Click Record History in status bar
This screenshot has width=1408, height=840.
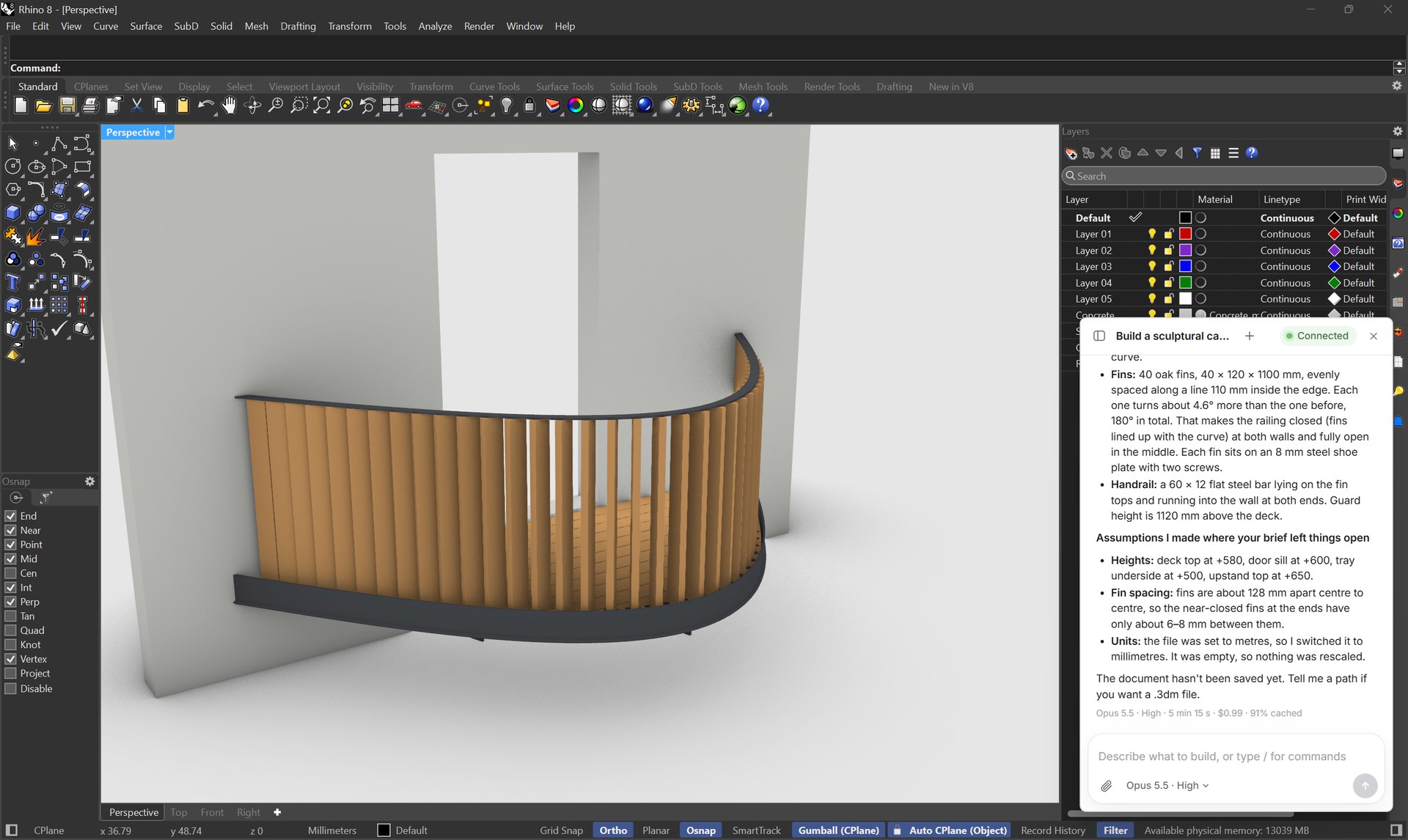(x=1052, y=830)
